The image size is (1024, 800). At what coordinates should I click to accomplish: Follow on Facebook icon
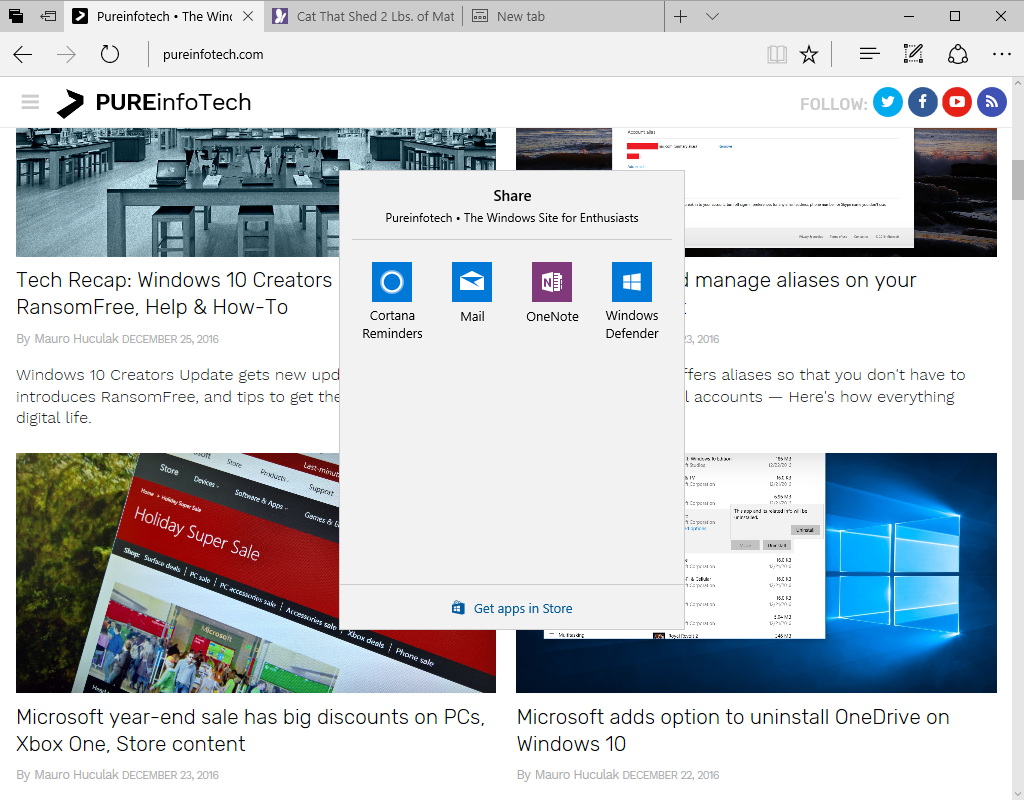pyautogui.click(x=922, y=102)
